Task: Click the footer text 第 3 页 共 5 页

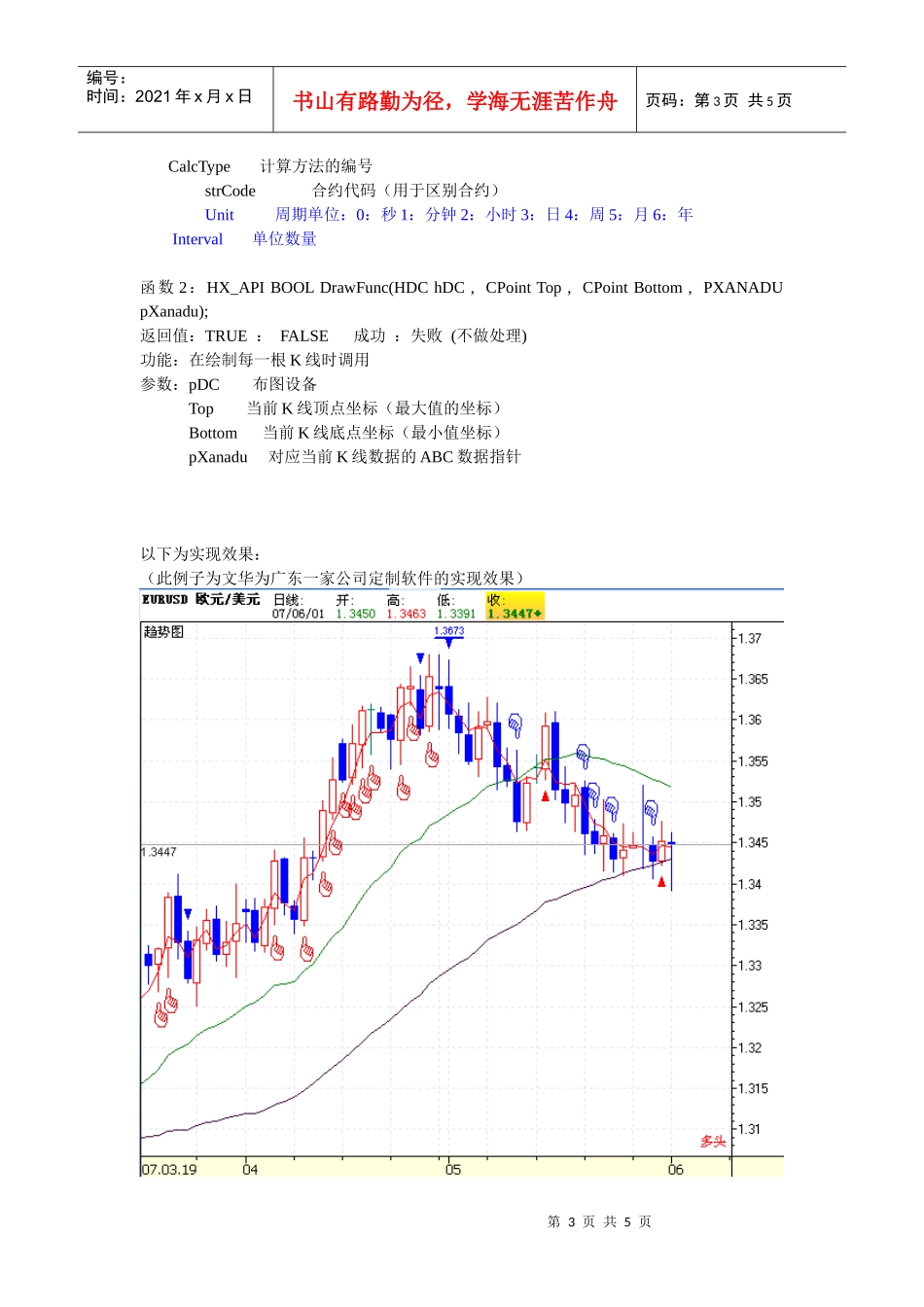Action: 599,1221
